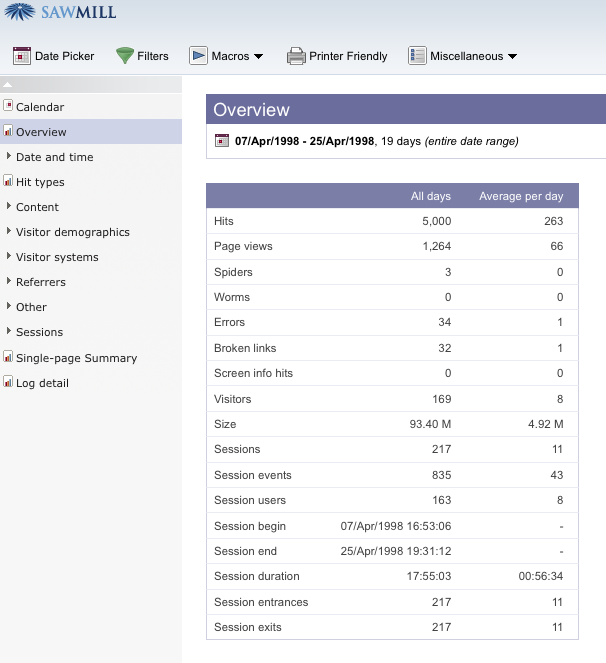606x663 pixels.
Task: Collapse sidebar using top arrow bar
Action: 90,85
